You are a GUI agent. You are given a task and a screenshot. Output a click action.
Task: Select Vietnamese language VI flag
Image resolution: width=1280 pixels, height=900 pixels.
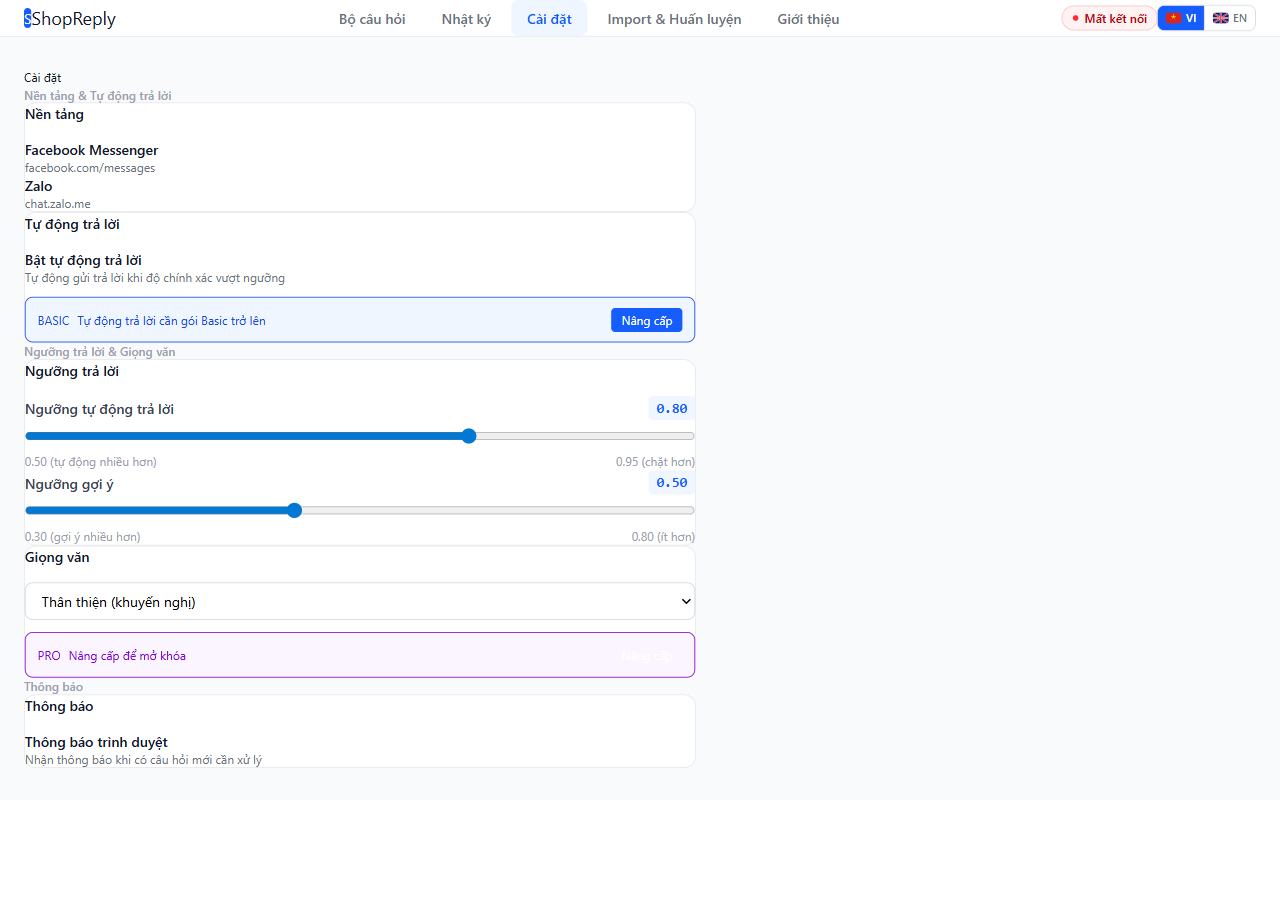pyautogui.click(x=1181, y=17)
